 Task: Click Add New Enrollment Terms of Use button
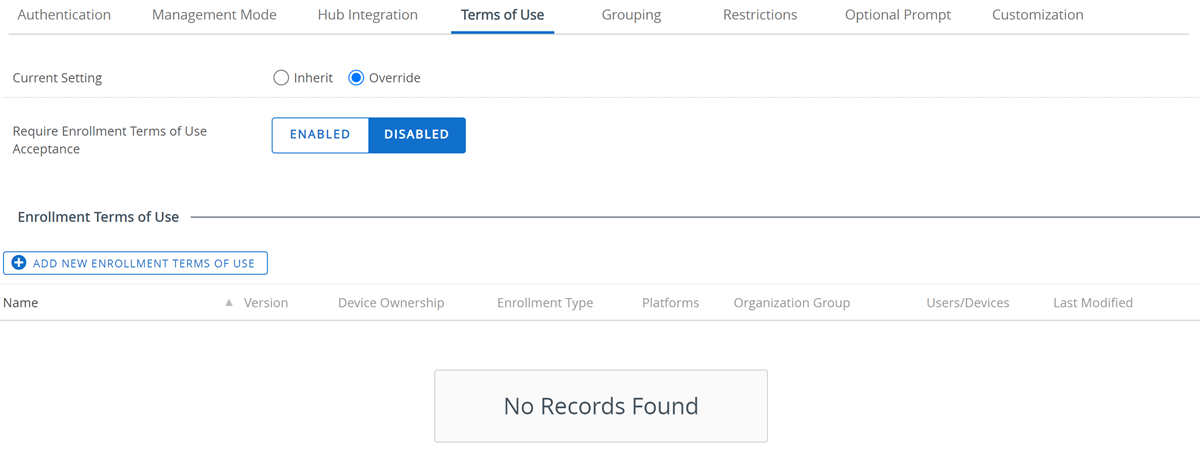click(135, 263)
